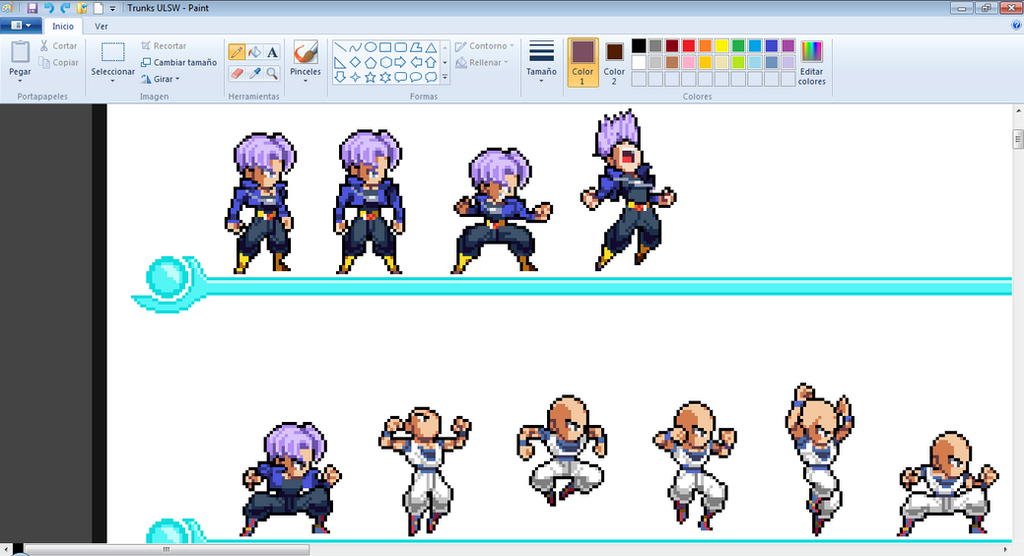The width and height of the screenshot is (1024, 556).
Task: Click Cambiar tamaño resize button
Action: (179, 63)
